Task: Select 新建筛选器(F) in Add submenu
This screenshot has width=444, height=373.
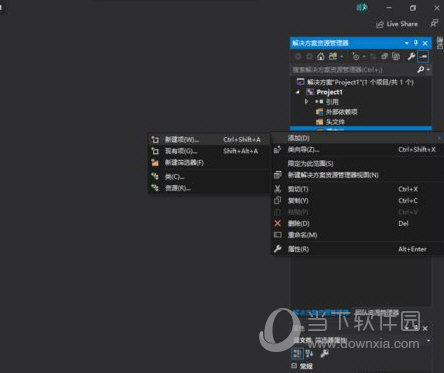Action: pyautogui.click(x=209, y=163)
